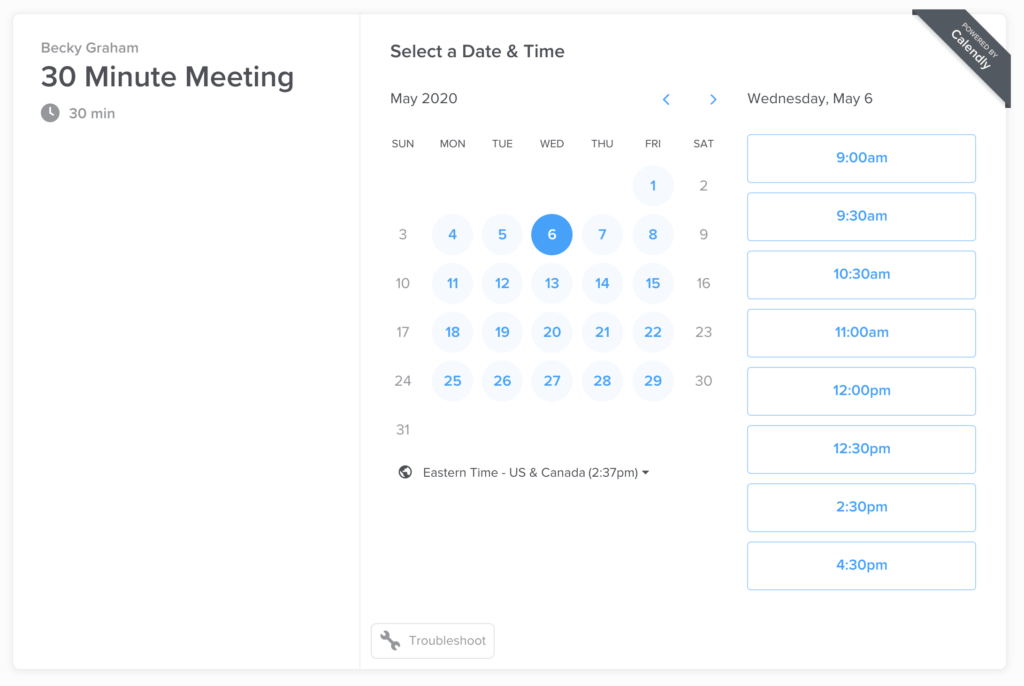Pick the 4:30pm time slot

[861, 565]
